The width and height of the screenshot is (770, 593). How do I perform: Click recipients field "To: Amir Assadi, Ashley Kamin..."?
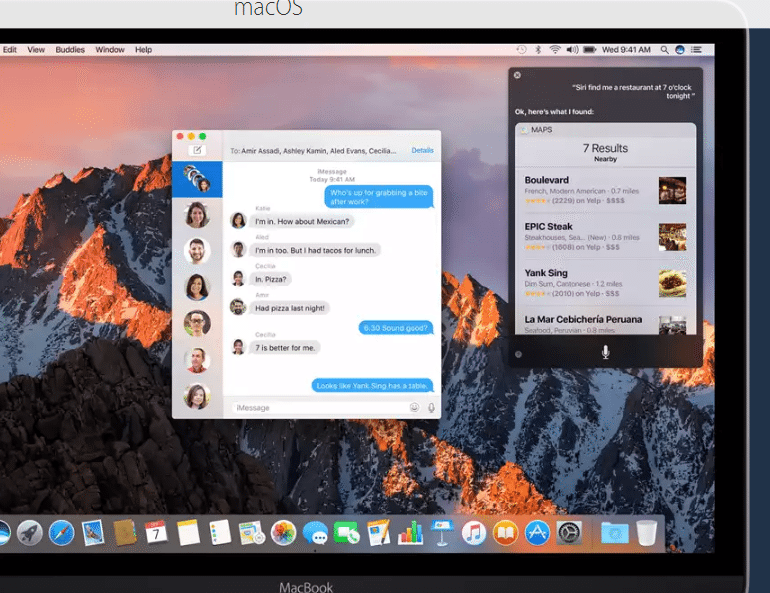pos(313,151)
